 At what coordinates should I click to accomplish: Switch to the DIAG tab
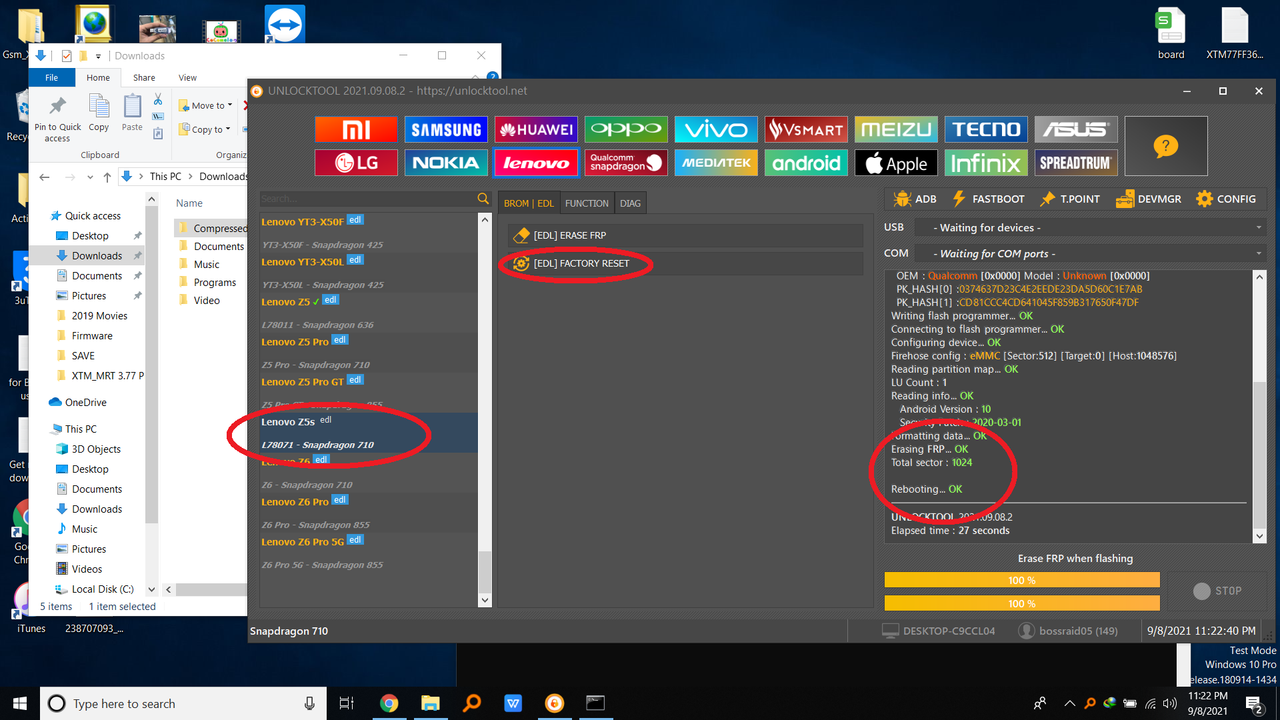pyautogui.click(x=630, y=203)
